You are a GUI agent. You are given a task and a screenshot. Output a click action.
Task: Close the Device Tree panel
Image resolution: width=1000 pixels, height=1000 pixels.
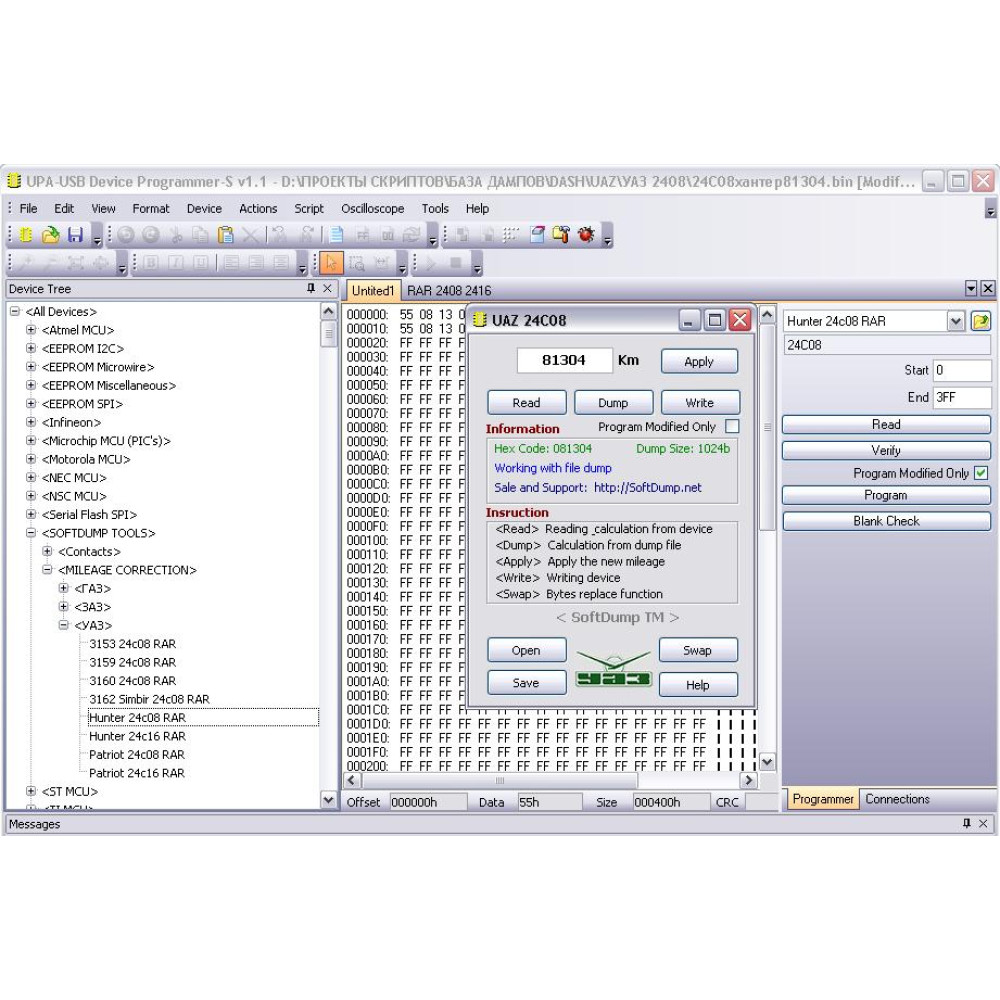click(x=327, y=288)
